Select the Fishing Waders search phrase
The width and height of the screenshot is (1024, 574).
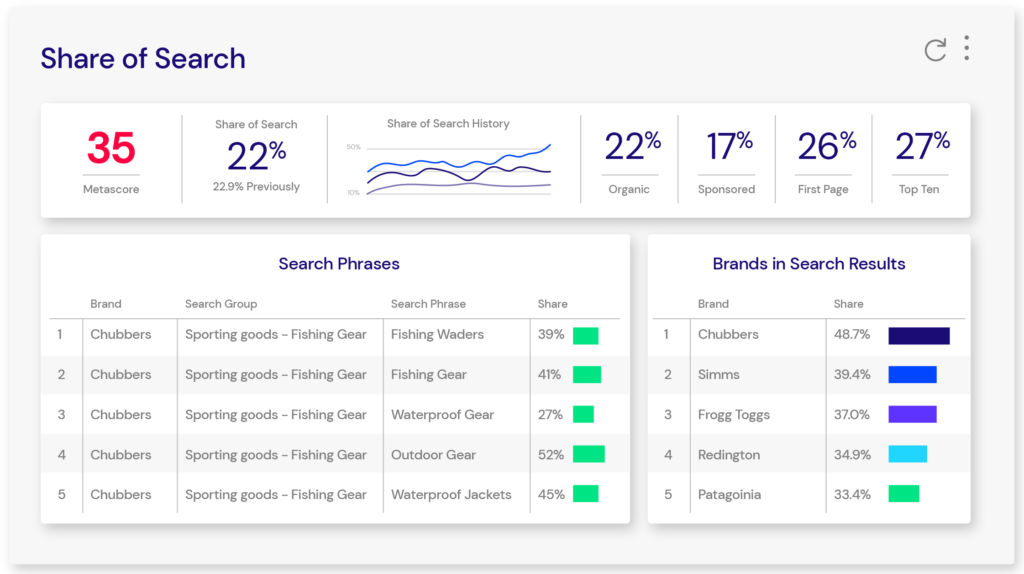(x=438, y=334)
